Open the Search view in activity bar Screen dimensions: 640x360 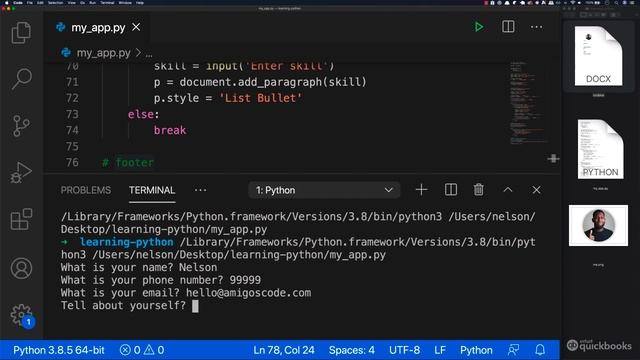tap(21, 79)
